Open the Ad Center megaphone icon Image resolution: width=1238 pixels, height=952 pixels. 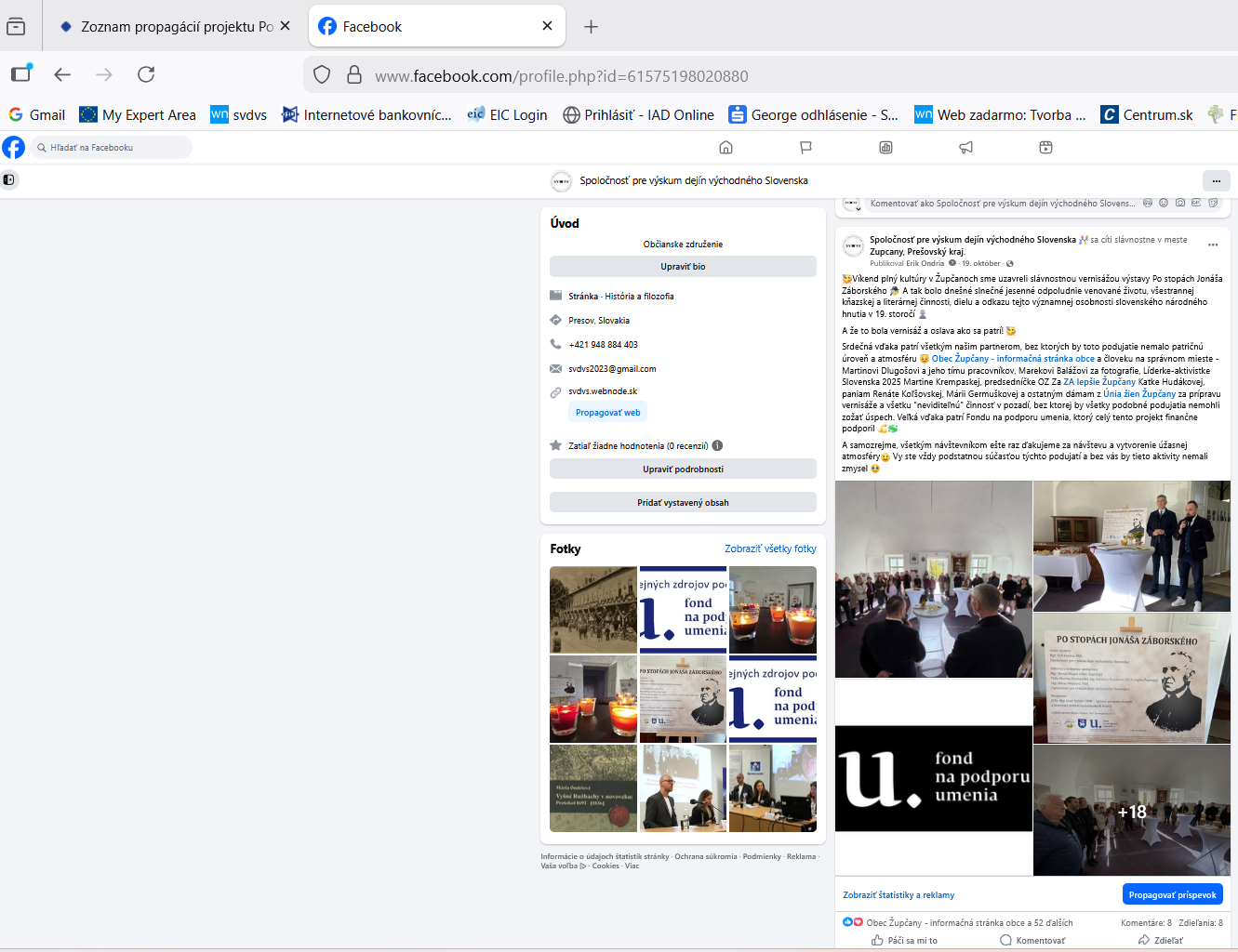click(966, 148)
